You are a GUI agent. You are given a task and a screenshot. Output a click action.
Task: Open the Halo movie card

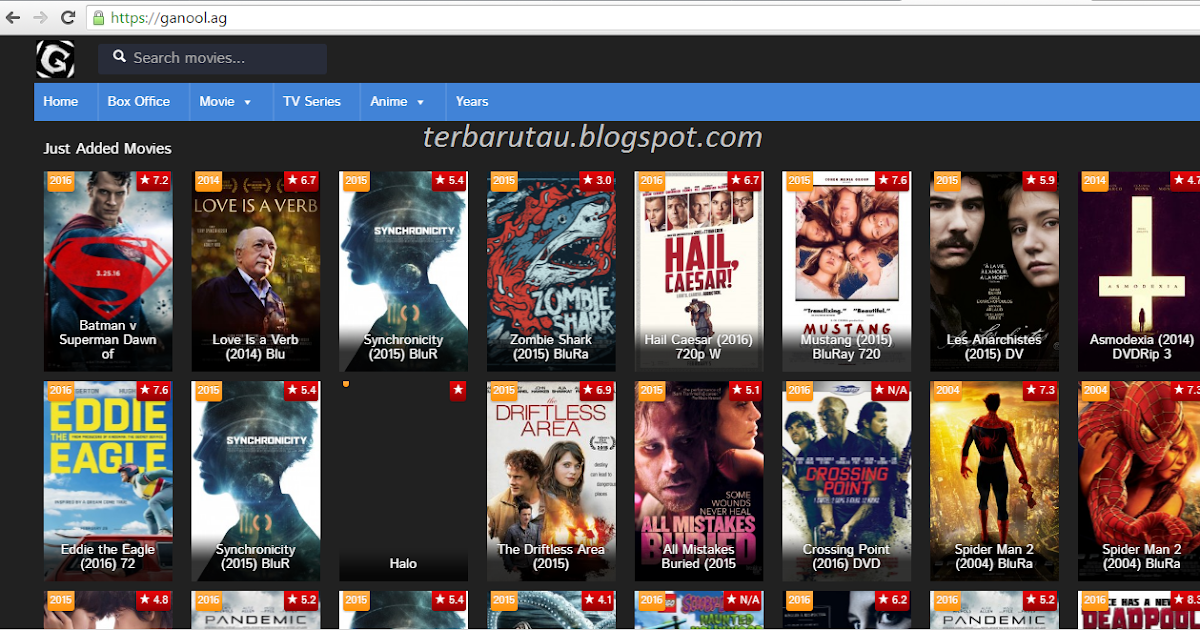403,481
